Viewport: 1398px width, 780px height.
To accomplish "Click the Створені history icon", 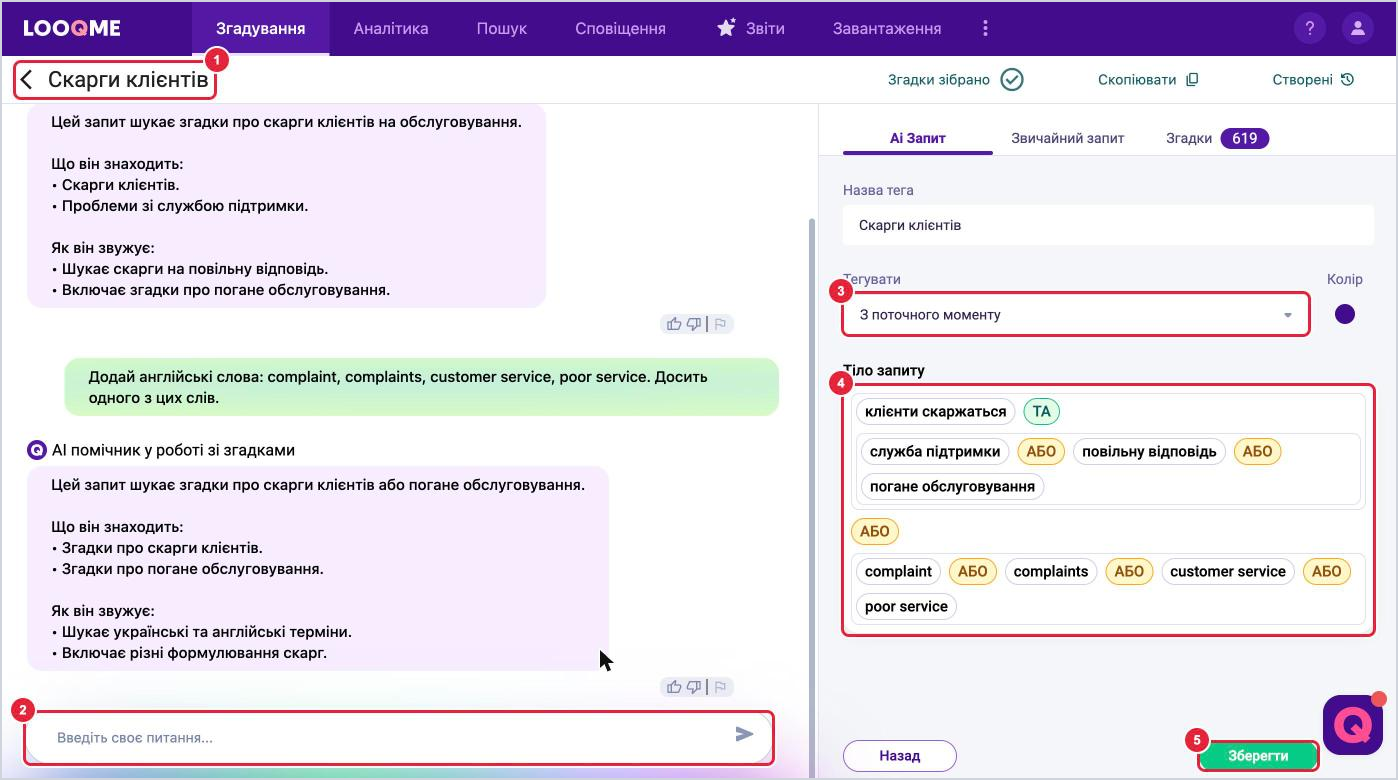I will 1347,80.
